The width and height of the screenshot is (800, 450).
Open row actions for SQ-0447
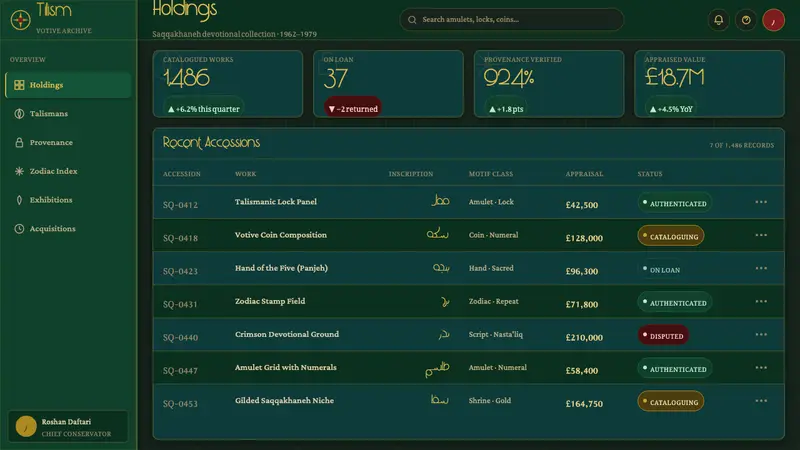coord(761,368)
